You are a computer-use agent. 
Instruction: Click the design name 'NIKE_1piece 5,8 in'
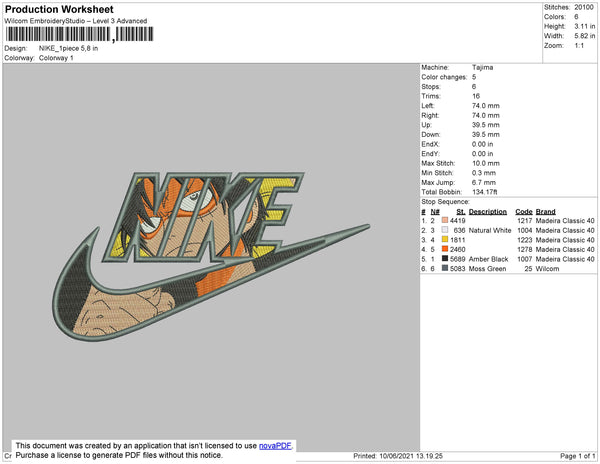pos(68,49)
